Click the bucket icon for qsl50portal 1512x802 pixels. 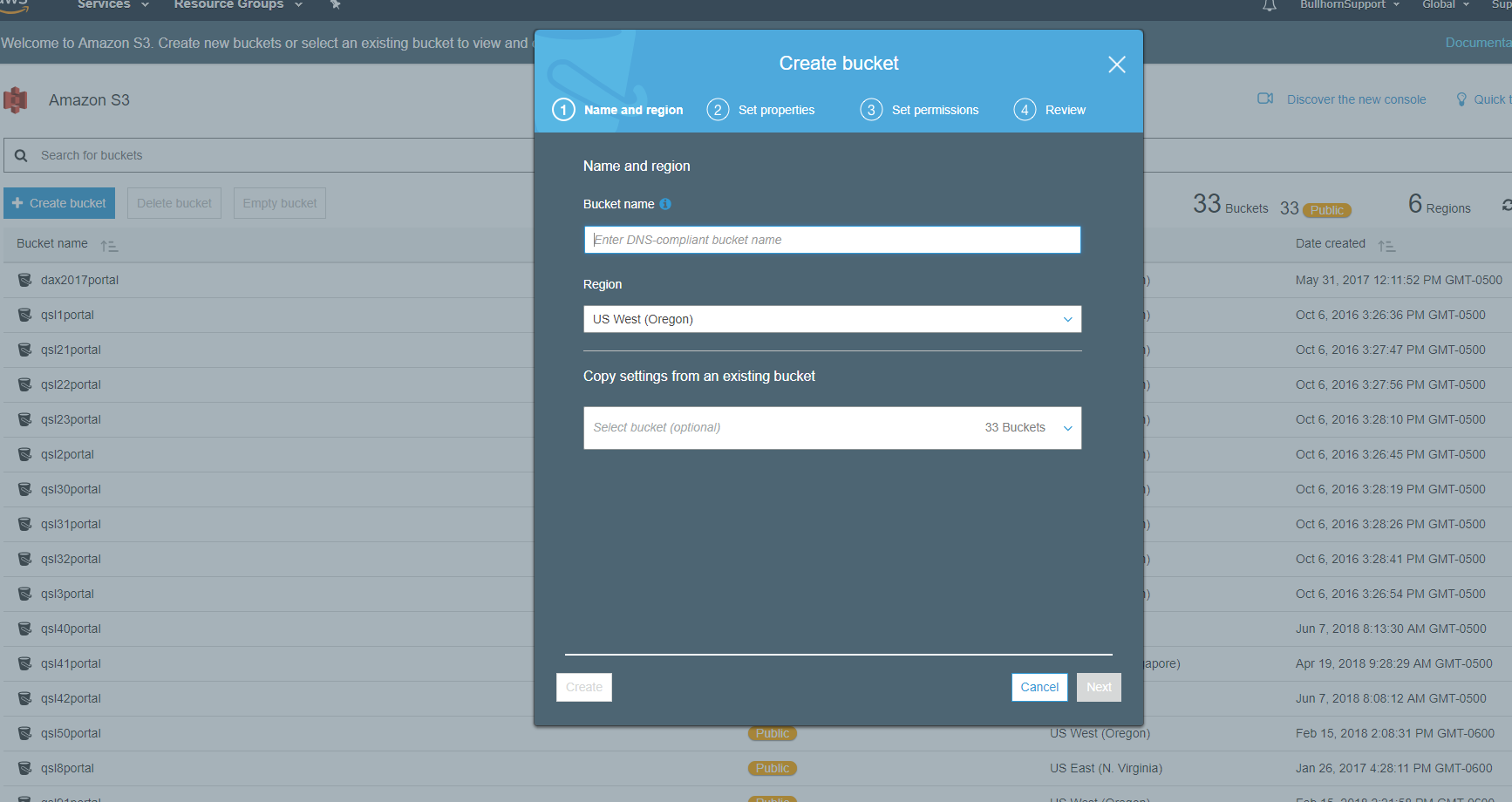(x=24, y=733)
